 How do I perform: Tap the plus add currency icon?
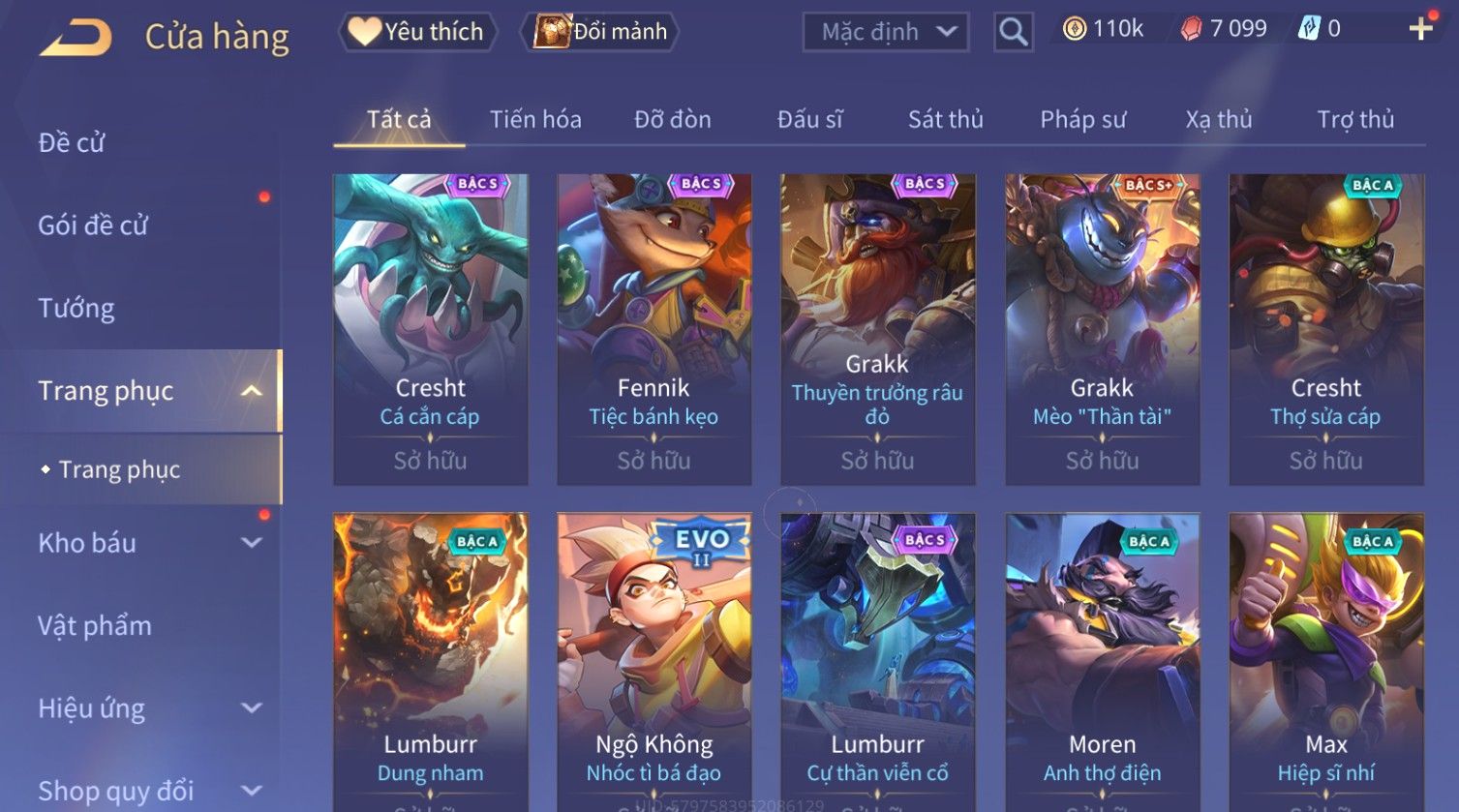coord(1420,29)
